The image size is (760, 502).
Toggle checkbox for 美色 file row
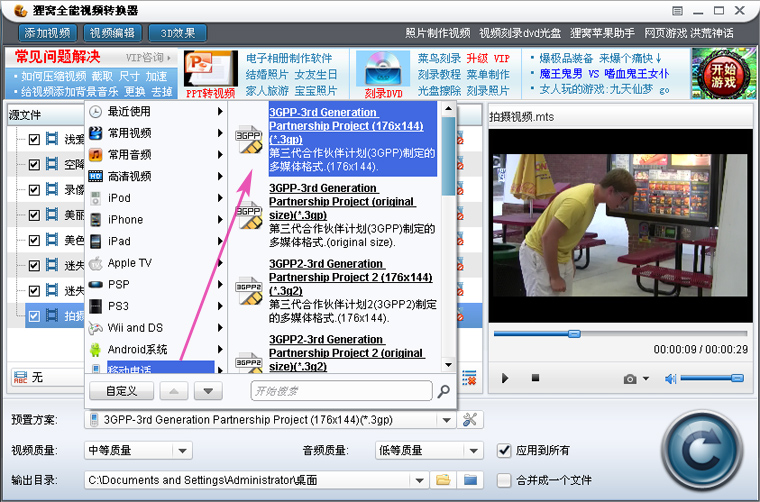(34, 240)
